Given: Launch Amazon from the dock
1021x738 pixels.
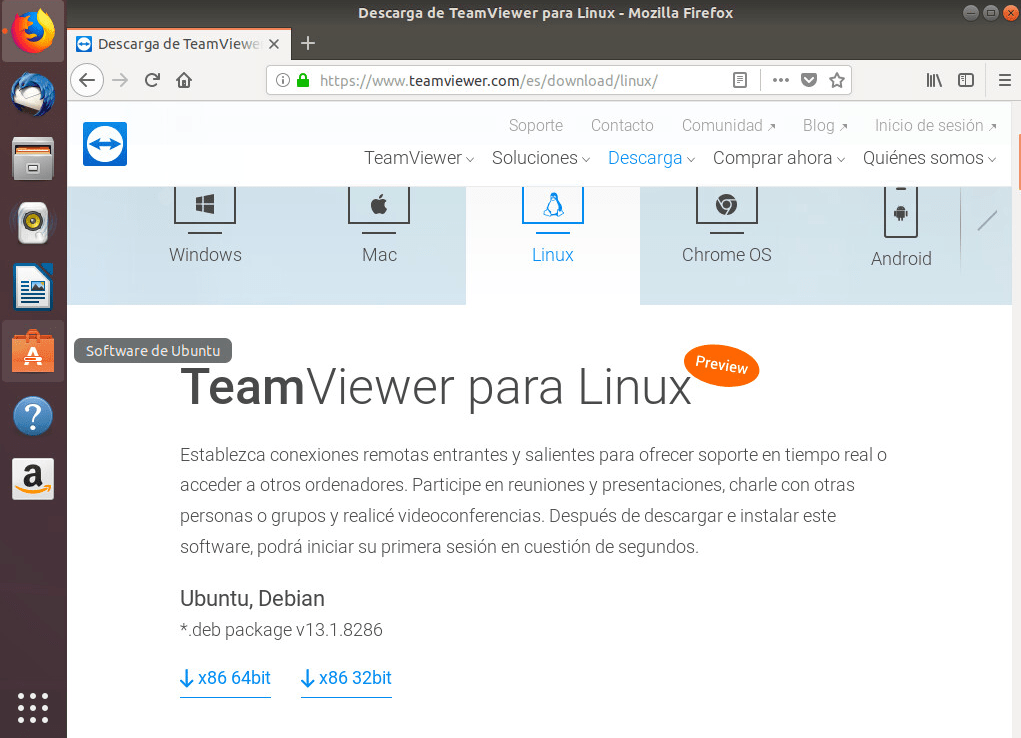Looking at the screenshot, I should click(x=33, y=479).
